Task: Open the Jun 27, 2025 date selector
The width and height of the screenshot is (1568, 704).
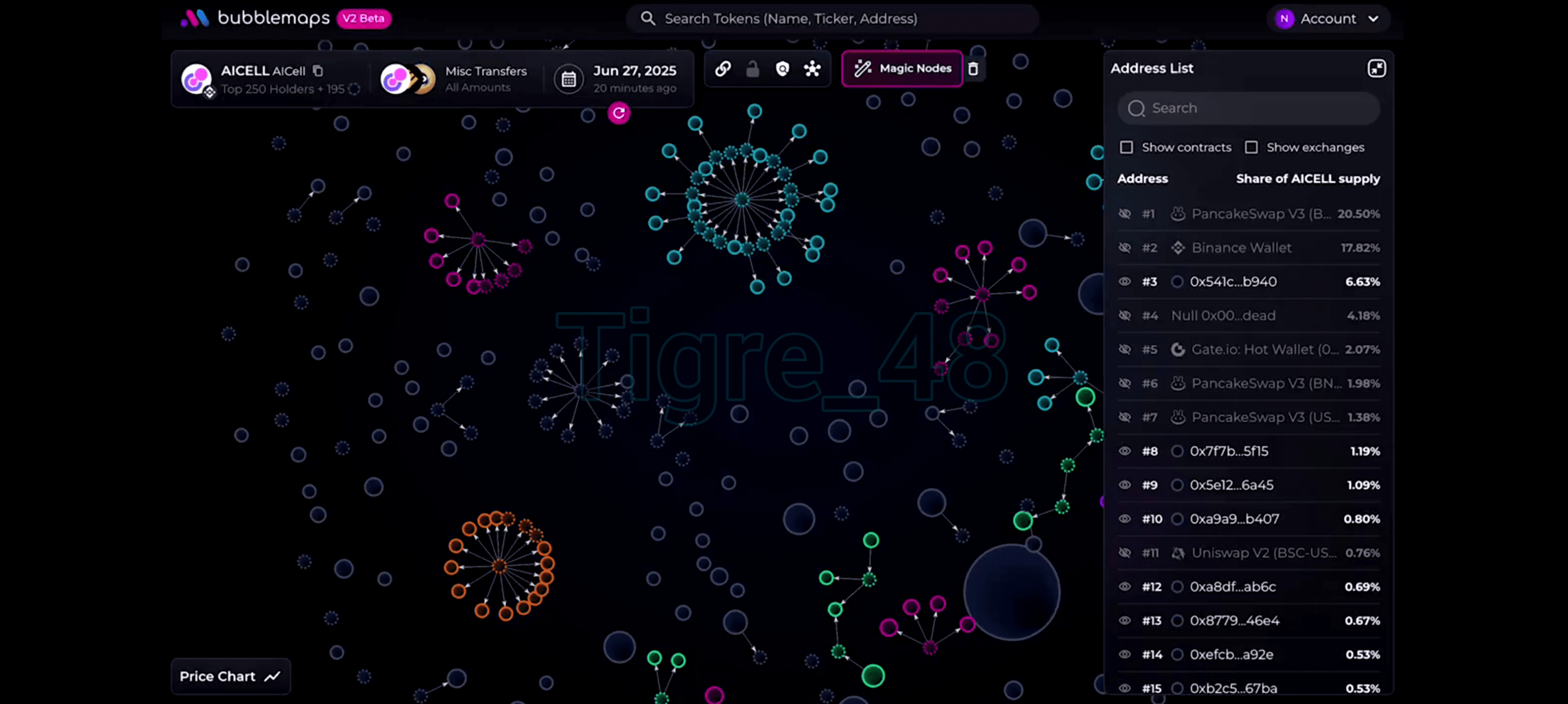Action: (x=617, y=79)
